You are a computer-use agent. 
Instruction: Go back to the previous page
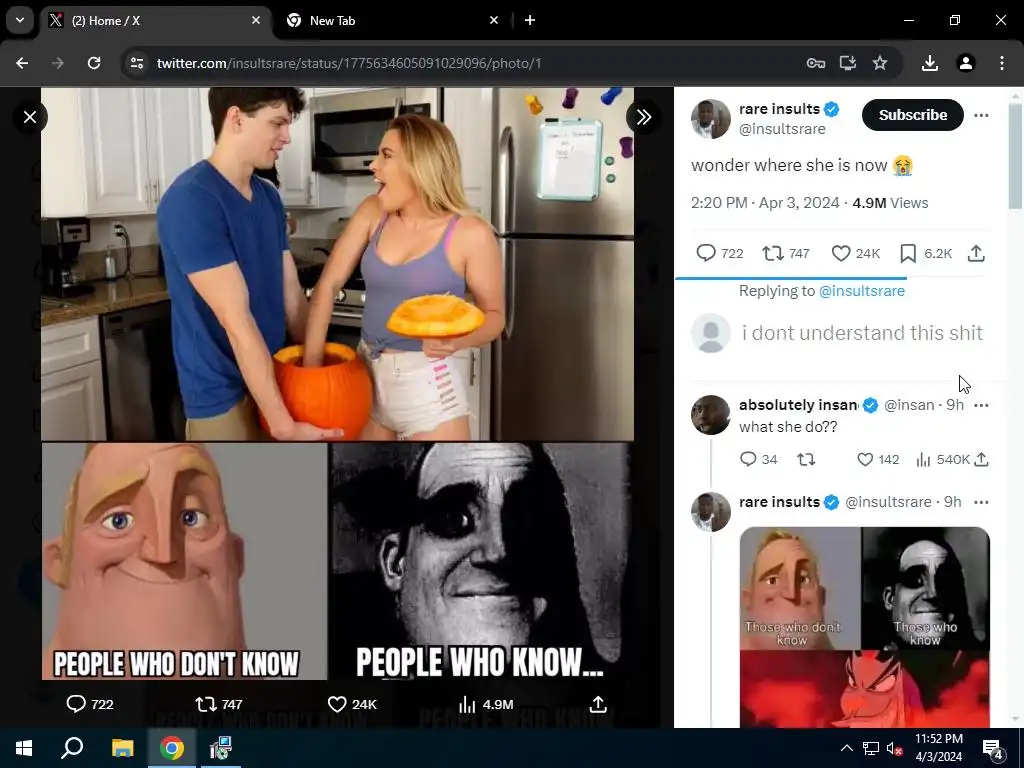22,63
